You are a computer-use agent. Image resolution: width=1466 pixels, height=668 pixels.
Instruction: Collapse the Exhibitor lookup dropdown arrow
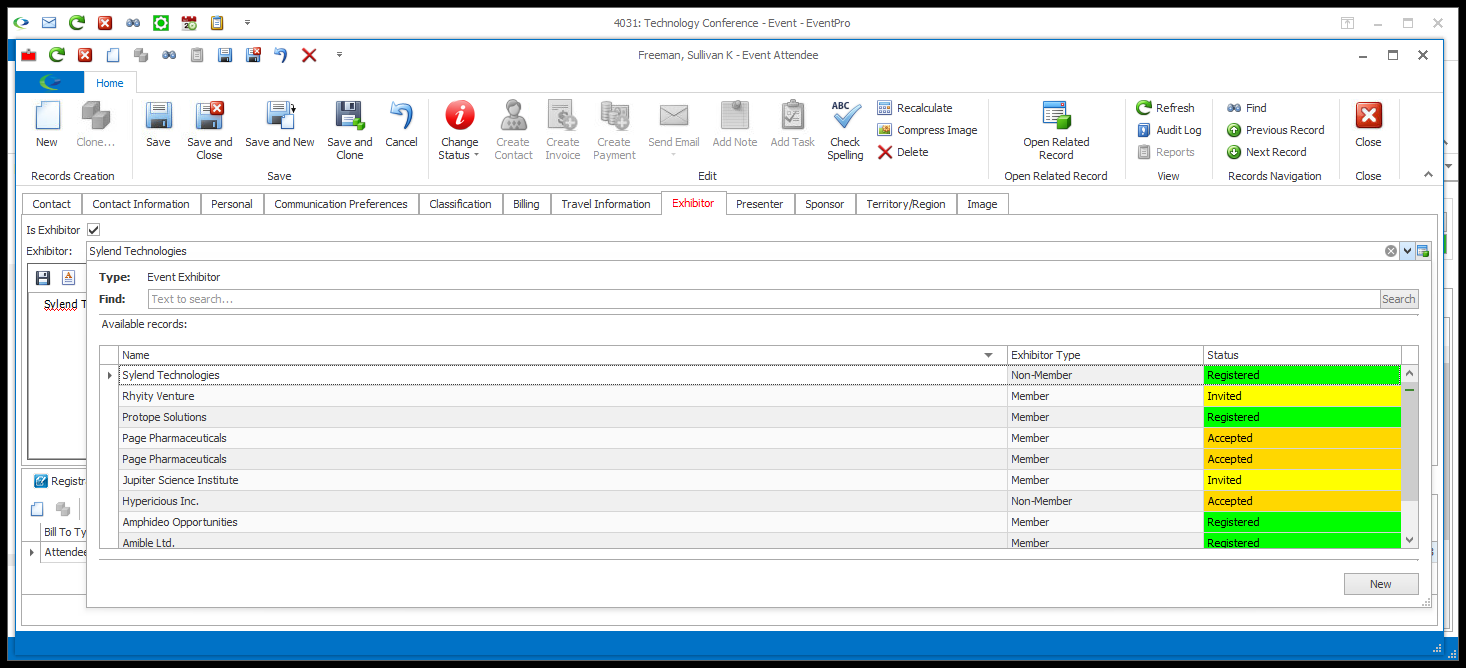click(1407, 251)
